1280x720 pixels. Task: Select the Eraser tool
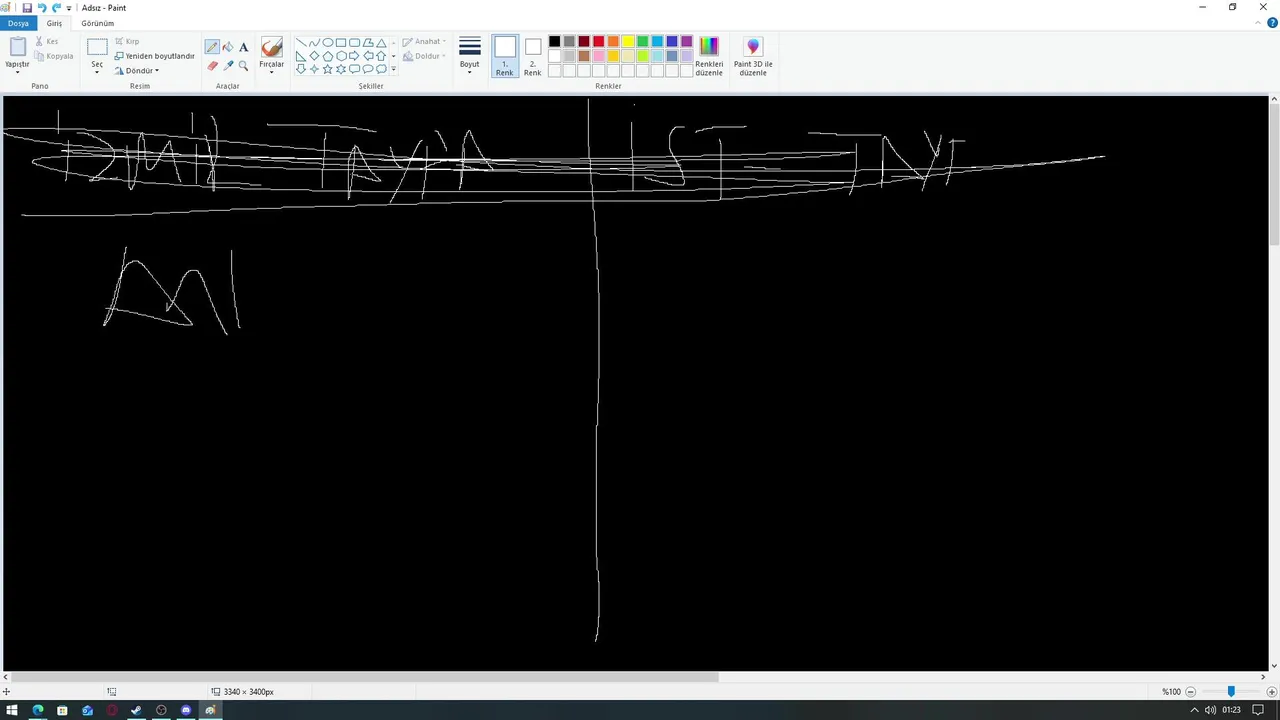[212, 65]
